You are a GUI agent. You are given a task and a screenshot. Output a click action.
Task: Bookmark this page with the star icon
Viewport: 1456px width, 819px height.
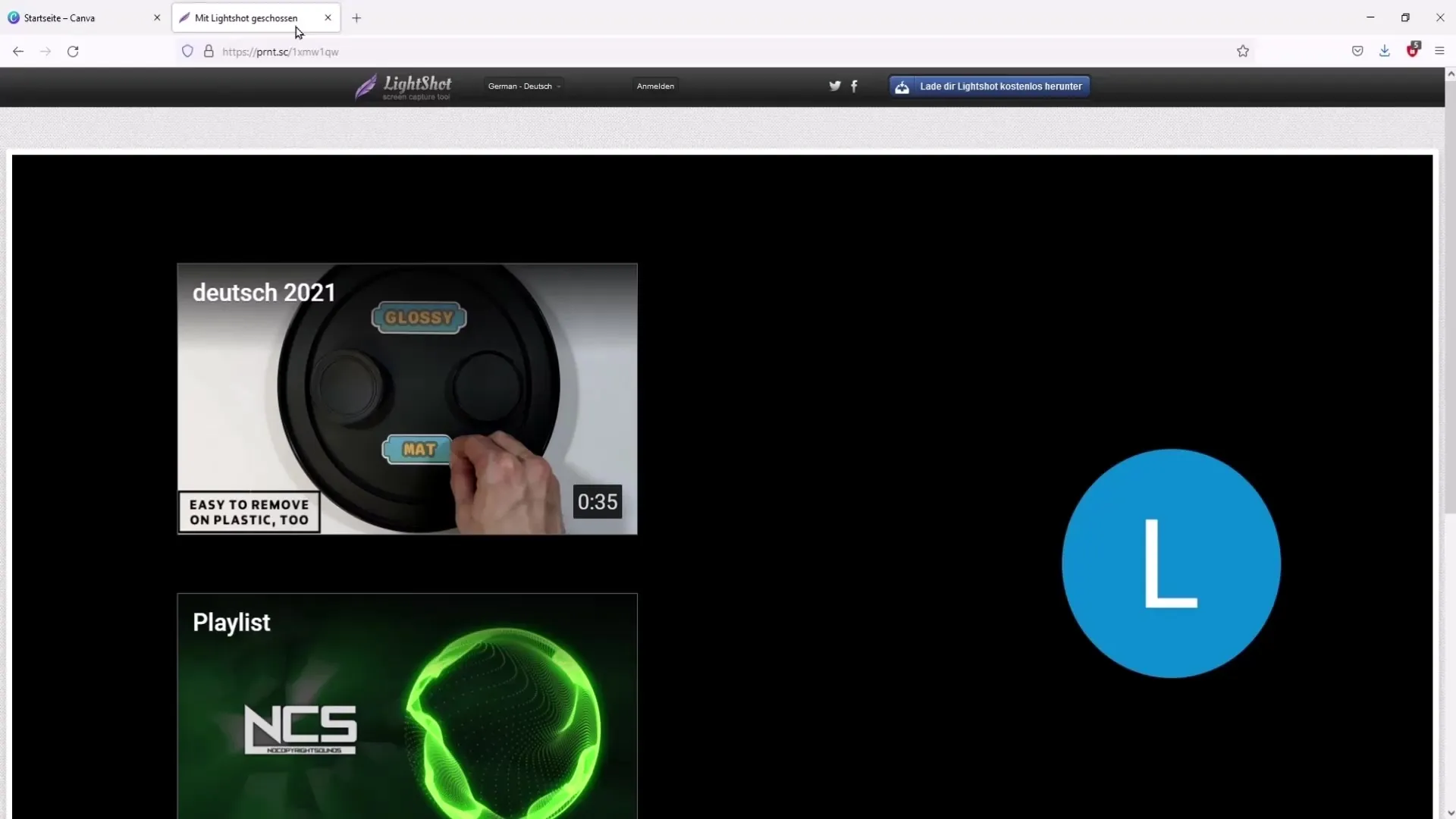1243,52
